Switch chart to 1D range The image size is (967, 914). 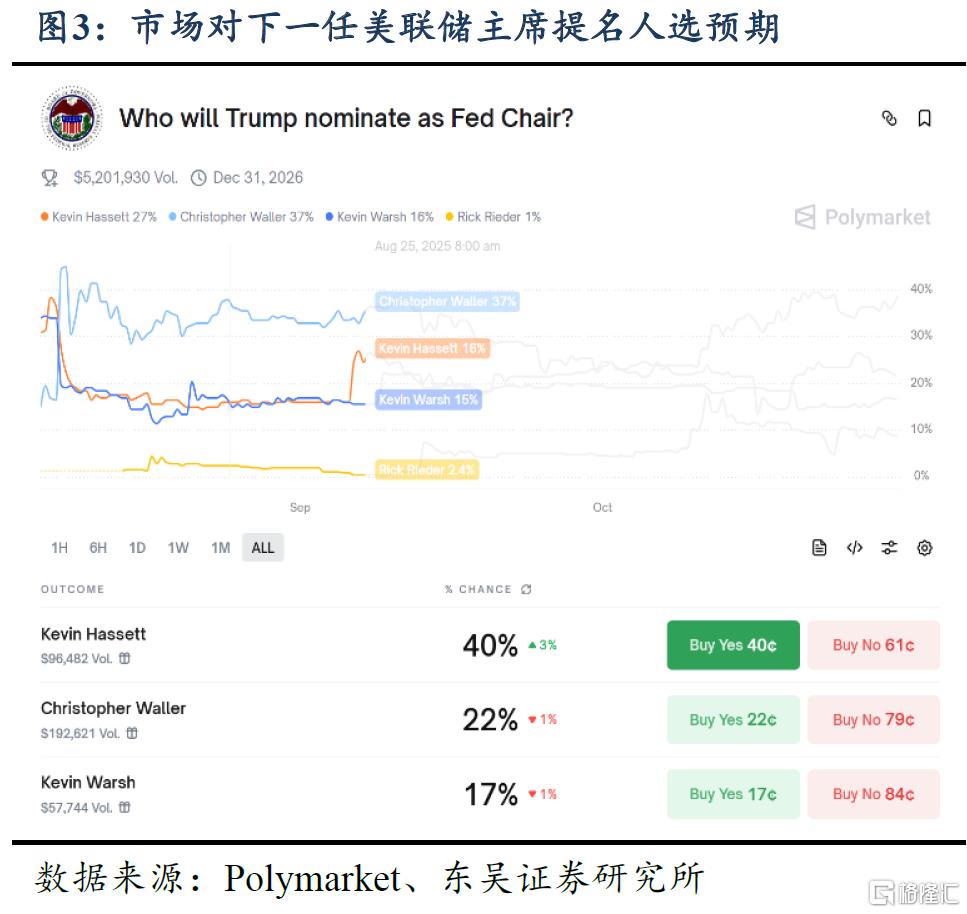point(137,547)
